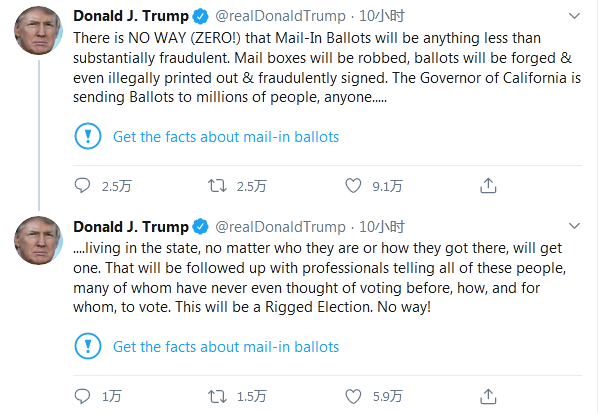Share the second tweet

488,395
